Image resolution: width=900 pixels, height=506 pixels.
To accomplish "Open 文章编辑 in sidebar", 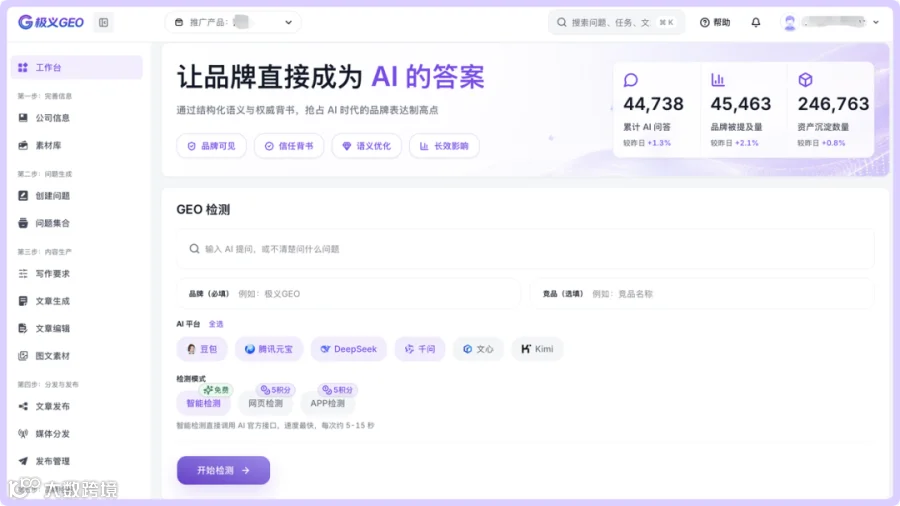I will pos(77,328).
